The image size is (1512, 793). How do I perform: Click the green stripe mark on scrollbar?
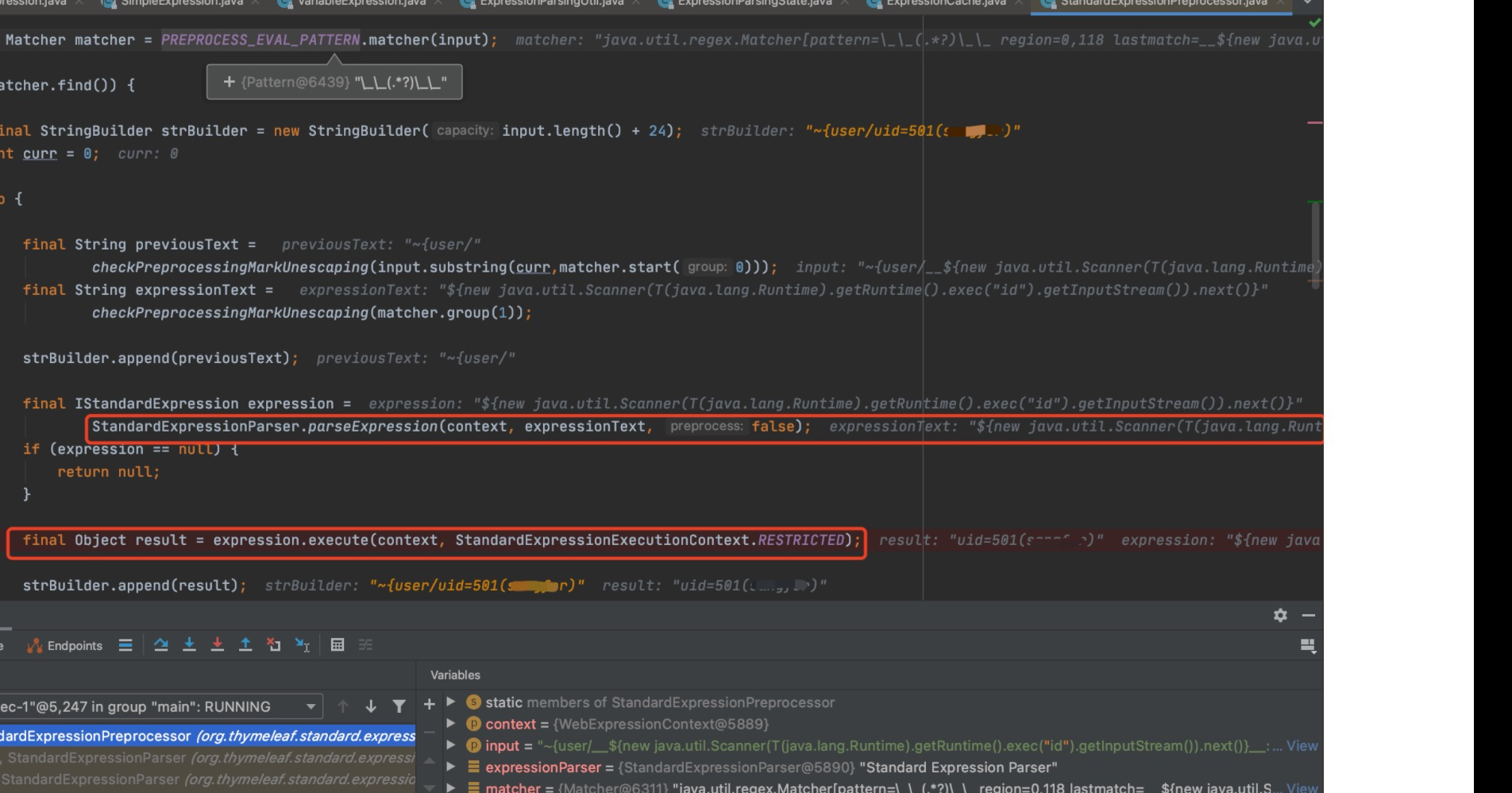(x=1314, y=202)
